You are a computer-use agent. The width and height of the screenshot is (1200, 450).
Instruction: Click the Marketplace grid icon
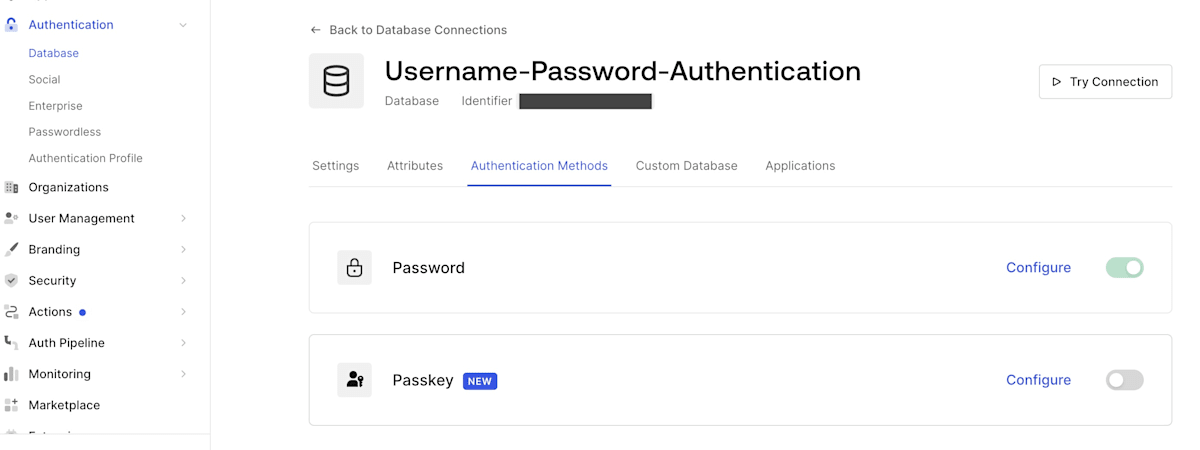point(12,405)
